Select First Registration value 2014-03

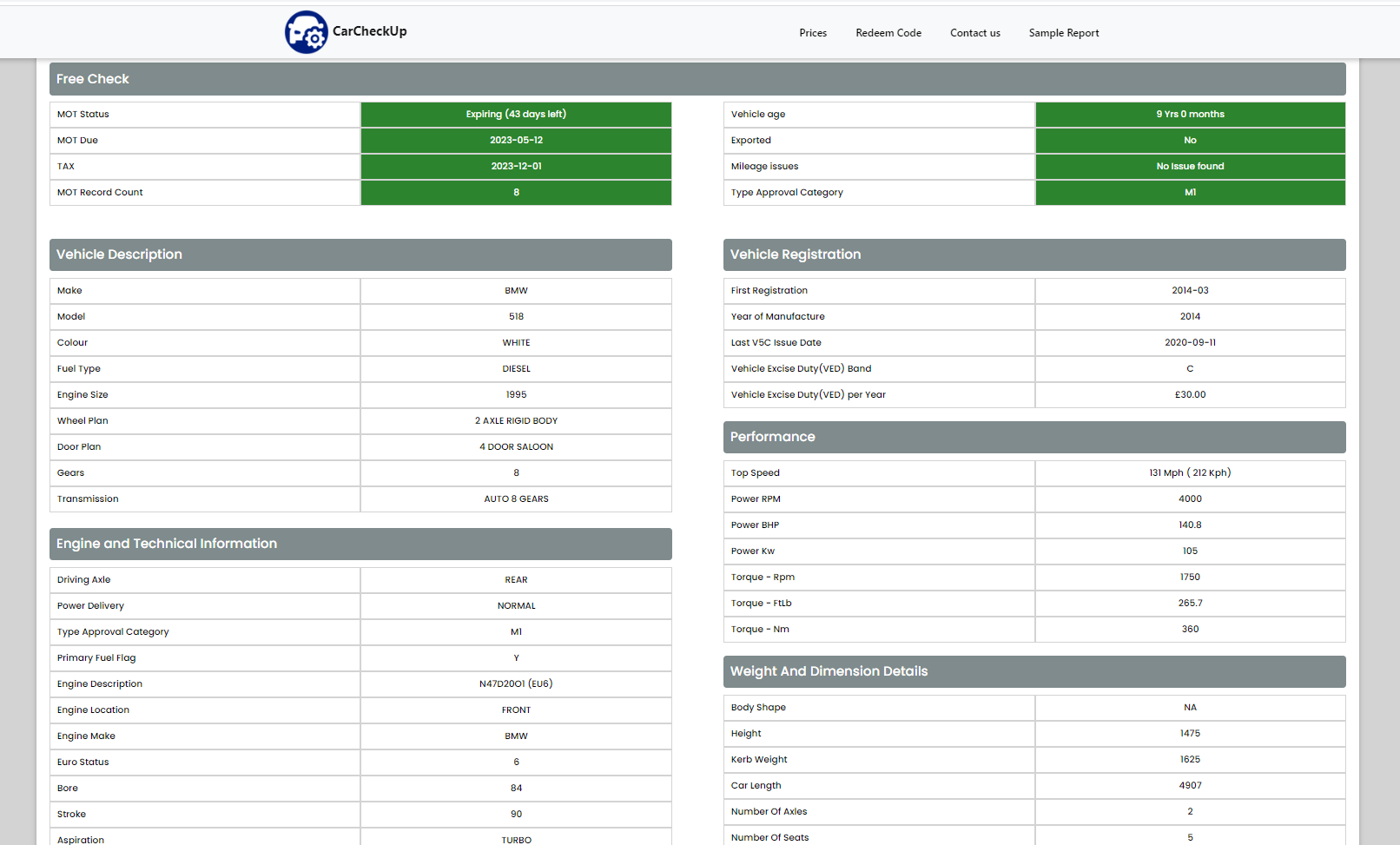[1190, 291]
